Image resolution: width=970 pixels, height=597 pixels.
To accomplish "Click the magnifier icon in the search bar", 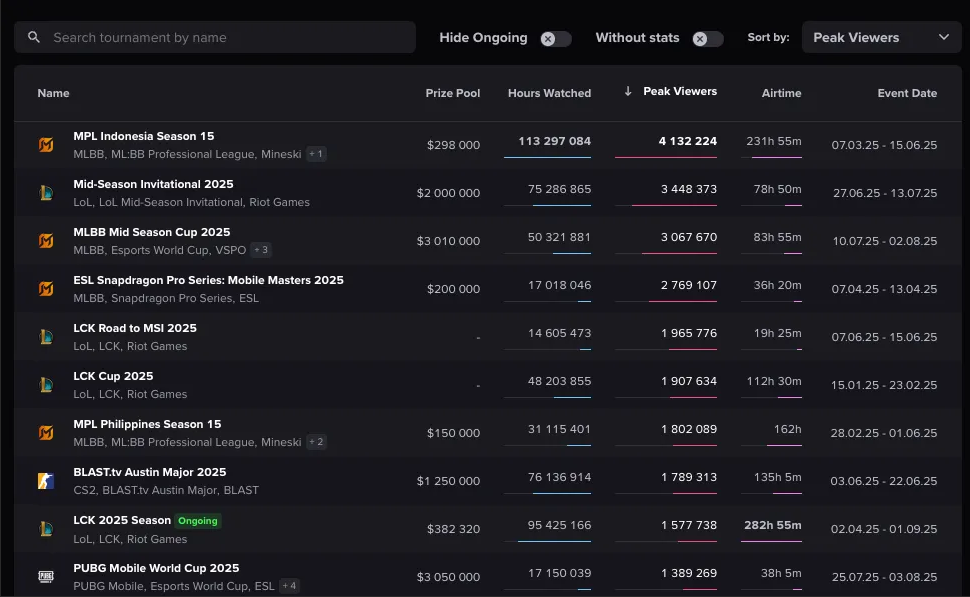I will (x=34, y=38).
